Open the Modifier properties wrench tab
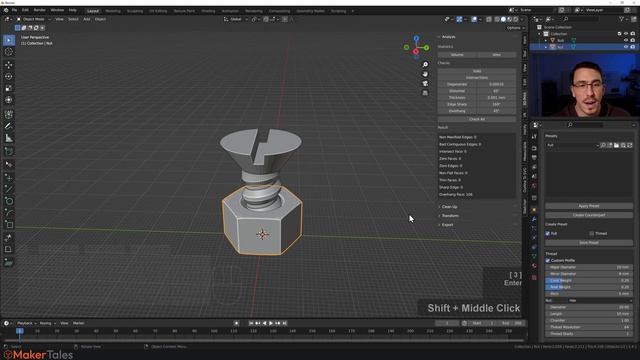The height and width of the screenshot is (360, 640). [x=534, y=219]
